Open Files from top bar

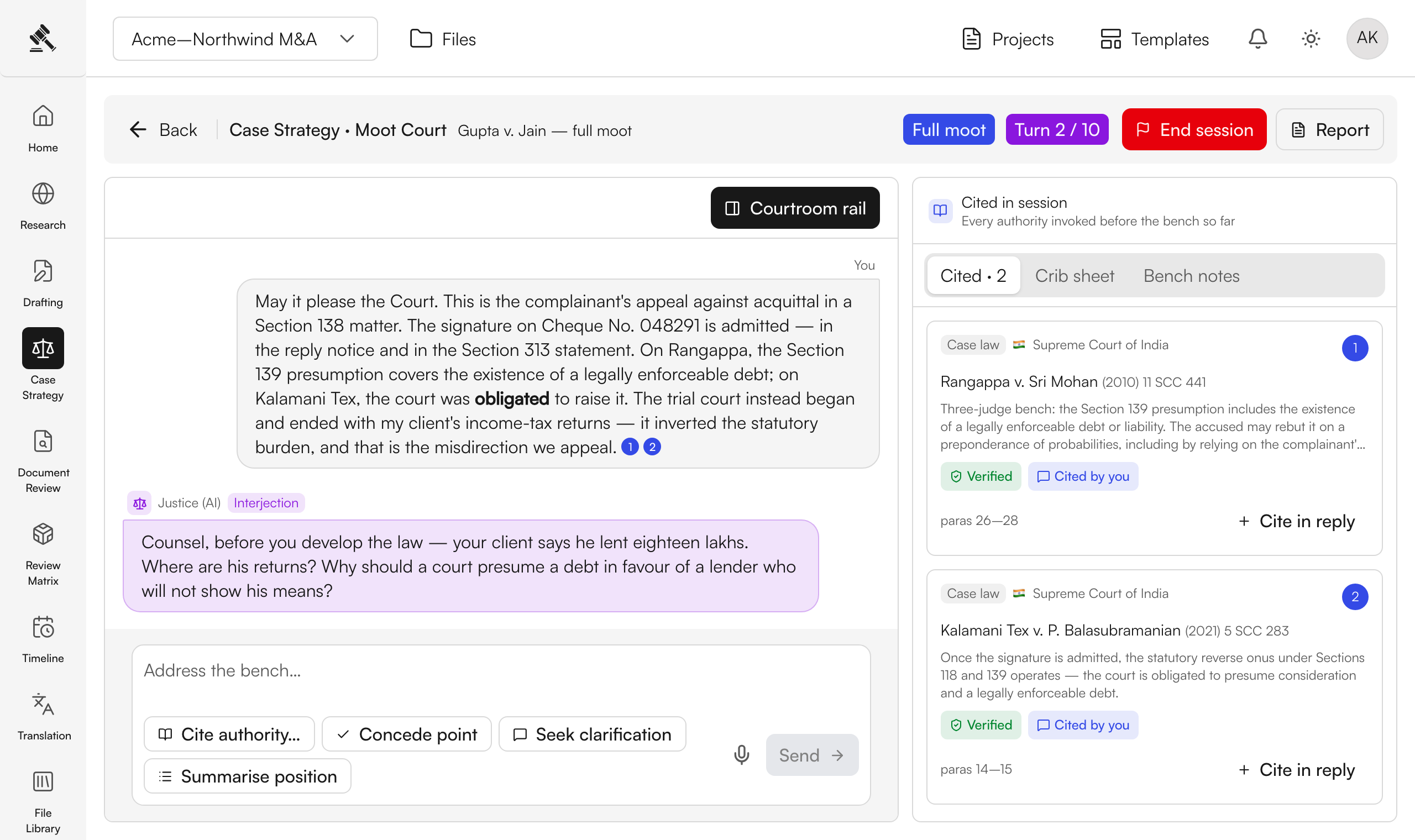click(x=443, y=39)
